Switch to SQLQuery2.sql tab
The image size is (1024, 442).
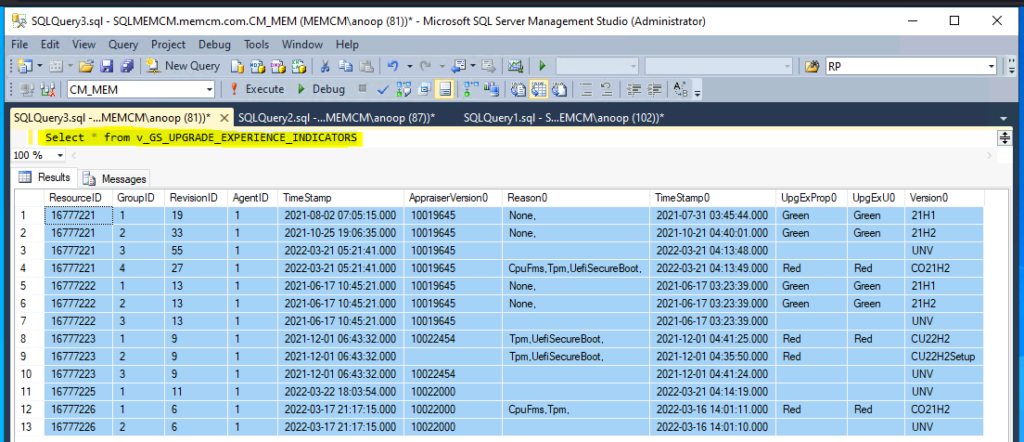point(336,118)
